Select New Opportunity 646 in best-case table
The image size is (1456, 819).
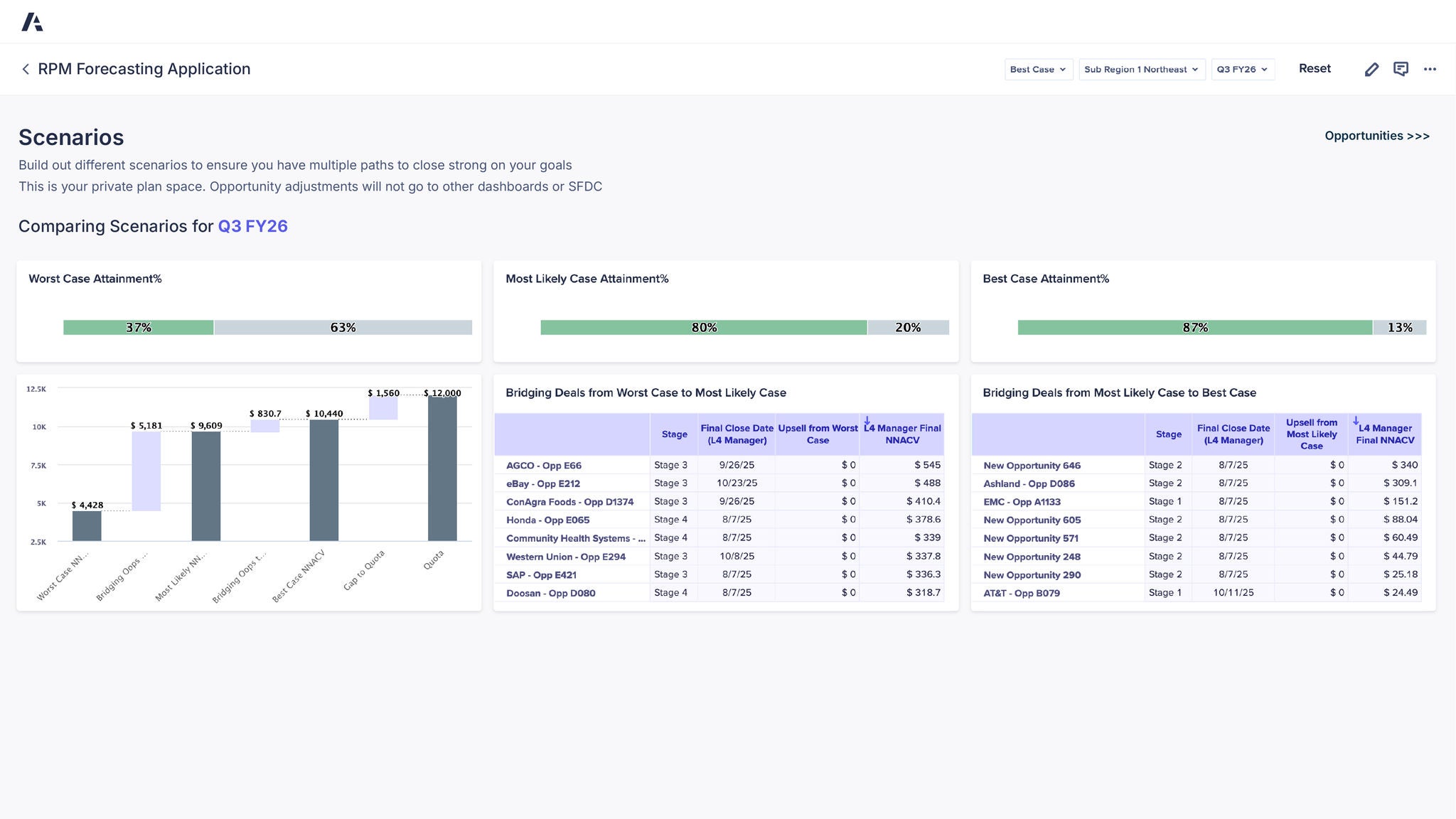(x=1032, y=465)
